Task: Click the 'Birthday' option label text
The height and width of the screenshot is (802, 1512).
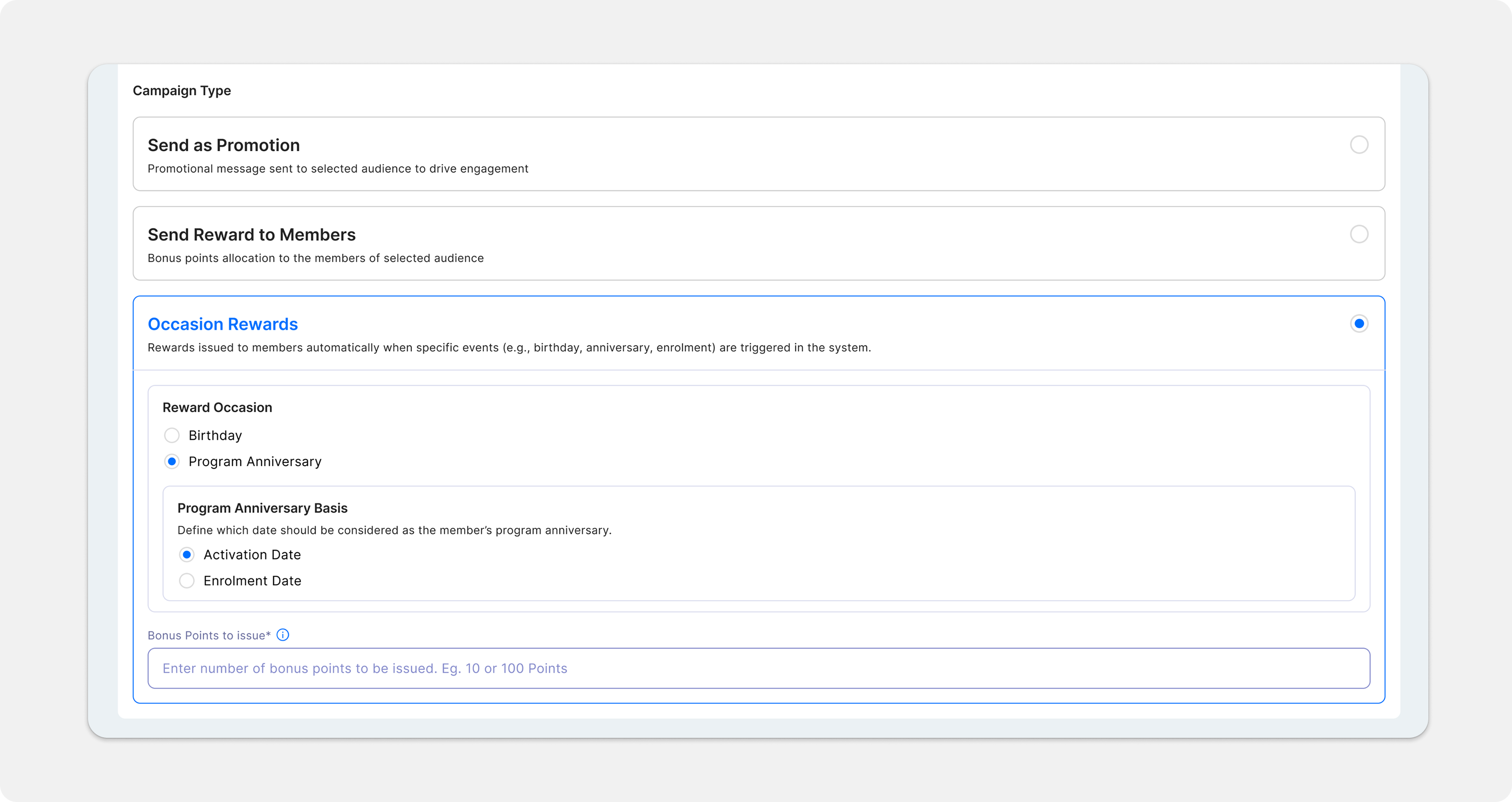Action: pyautogui.click(x=215, y=436)
